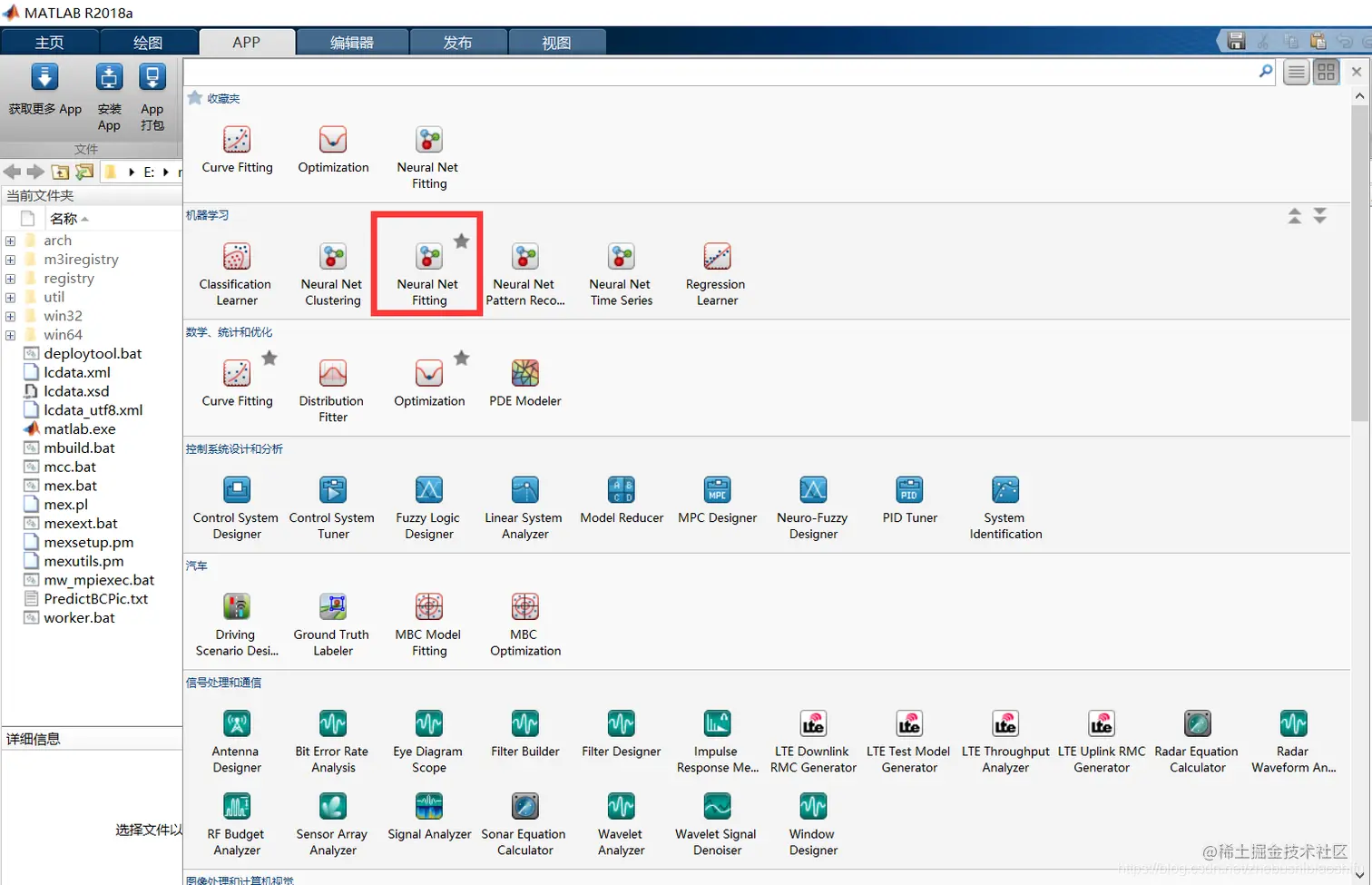The height and width of the screenshot is (885, 1372).
Task: Open MPC Designer app
Action: click(717, 499)
